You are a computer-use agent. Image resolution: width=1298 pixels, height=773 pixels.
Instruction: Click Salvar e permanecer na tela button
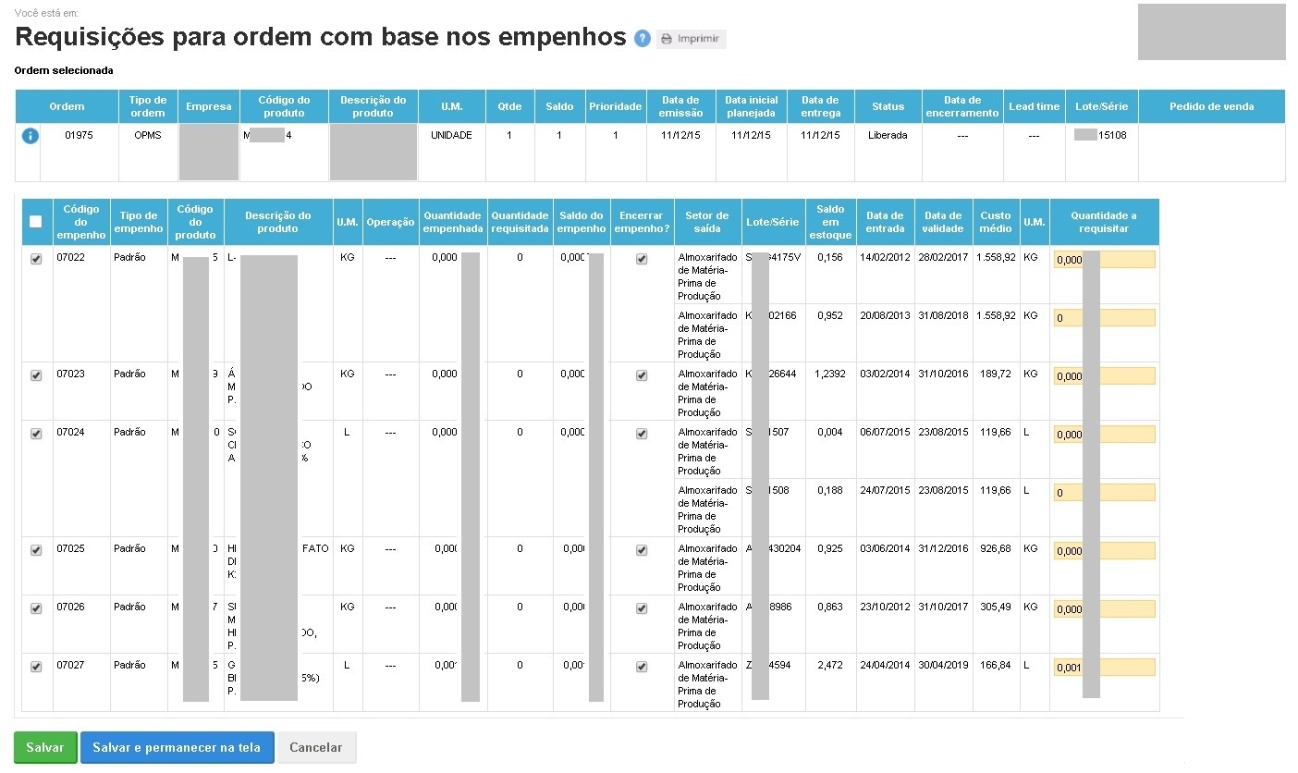pos(176,748)
